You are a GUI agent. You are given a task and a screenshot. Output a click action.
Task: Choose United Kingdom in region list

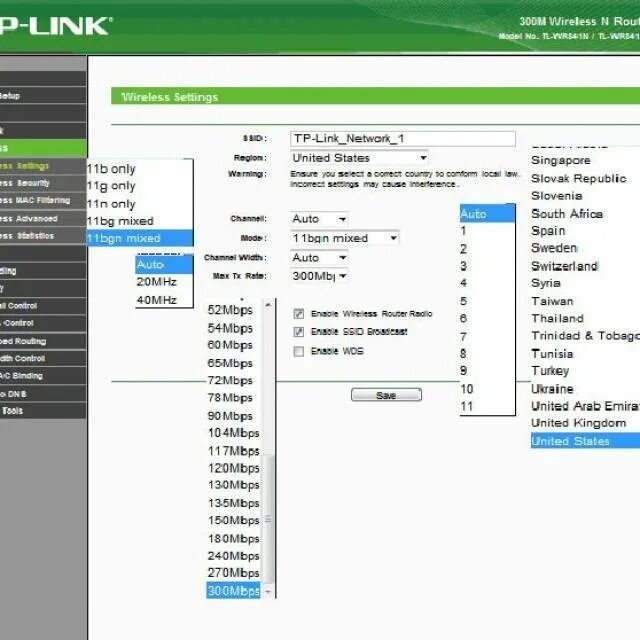click(579, 423)
